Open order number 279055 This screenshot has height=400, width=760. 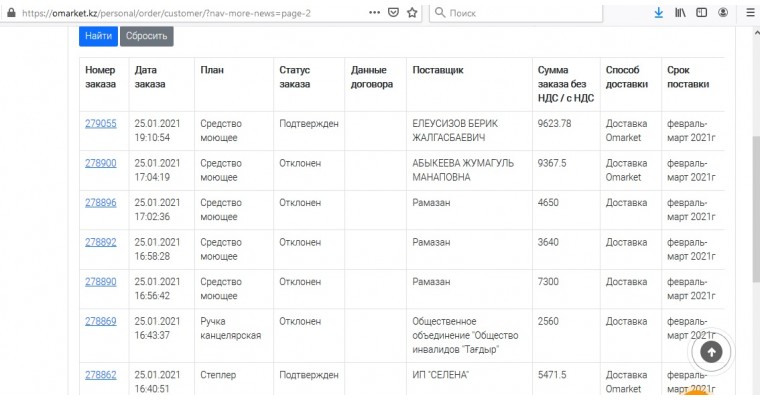[101, 124]
